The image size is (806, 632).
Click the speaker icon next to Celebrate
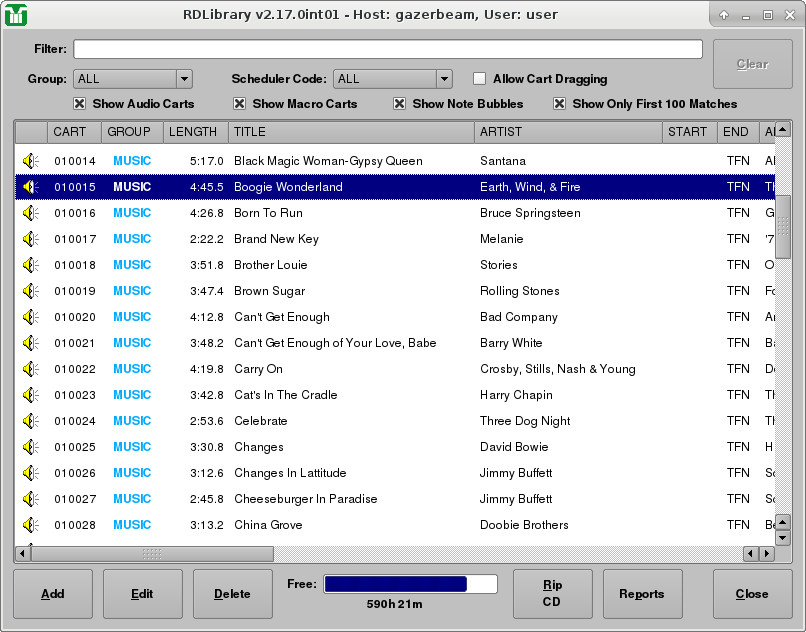pos(30,421)
